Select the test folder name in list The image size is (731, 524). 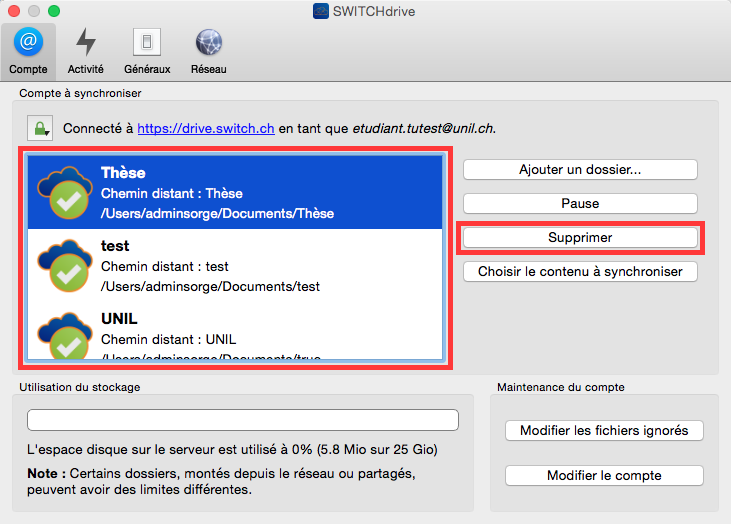(x=116, y=246)
